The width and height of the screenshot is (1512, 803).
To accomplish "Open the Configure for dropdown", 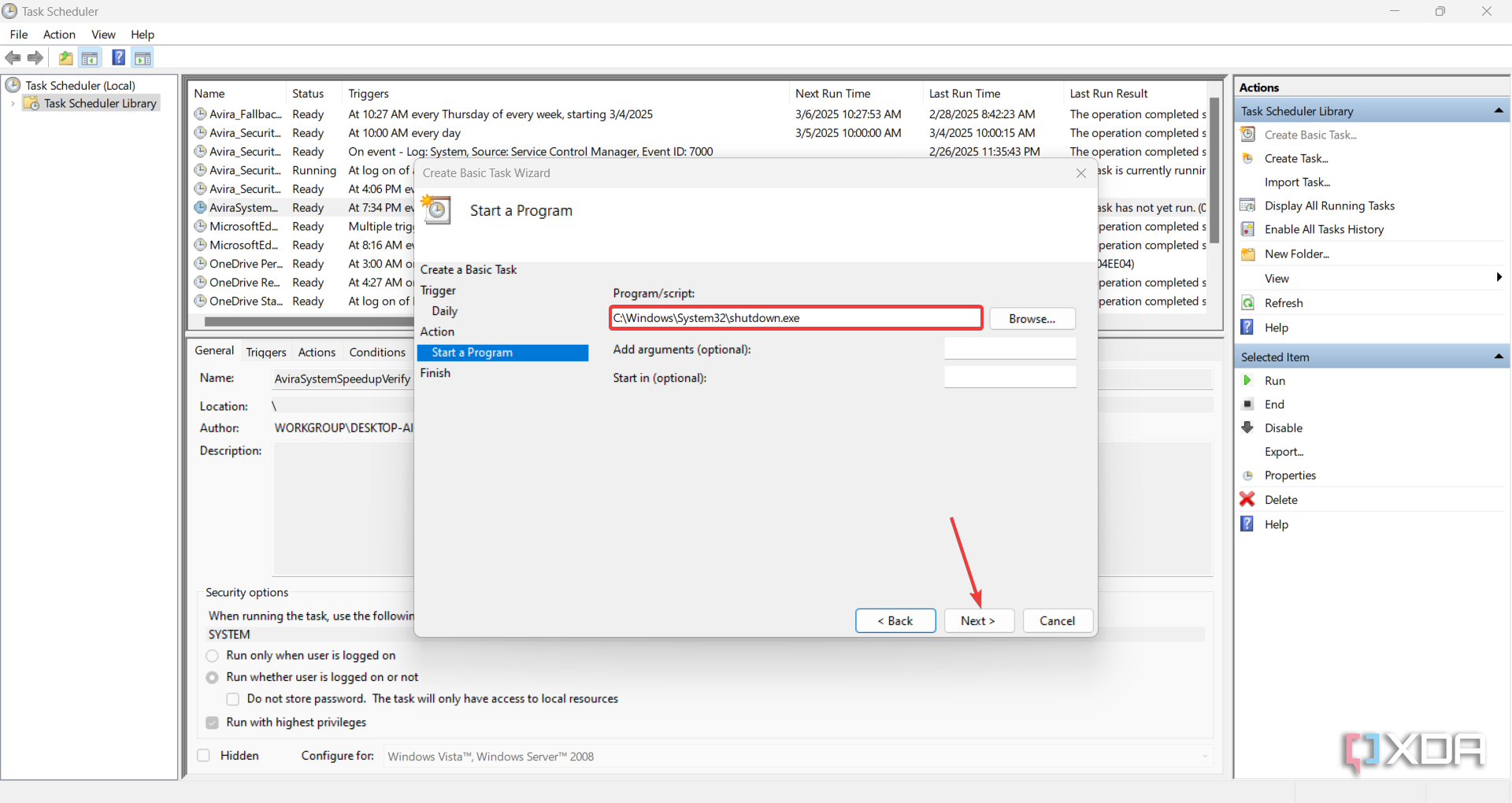I will [799, 757].
